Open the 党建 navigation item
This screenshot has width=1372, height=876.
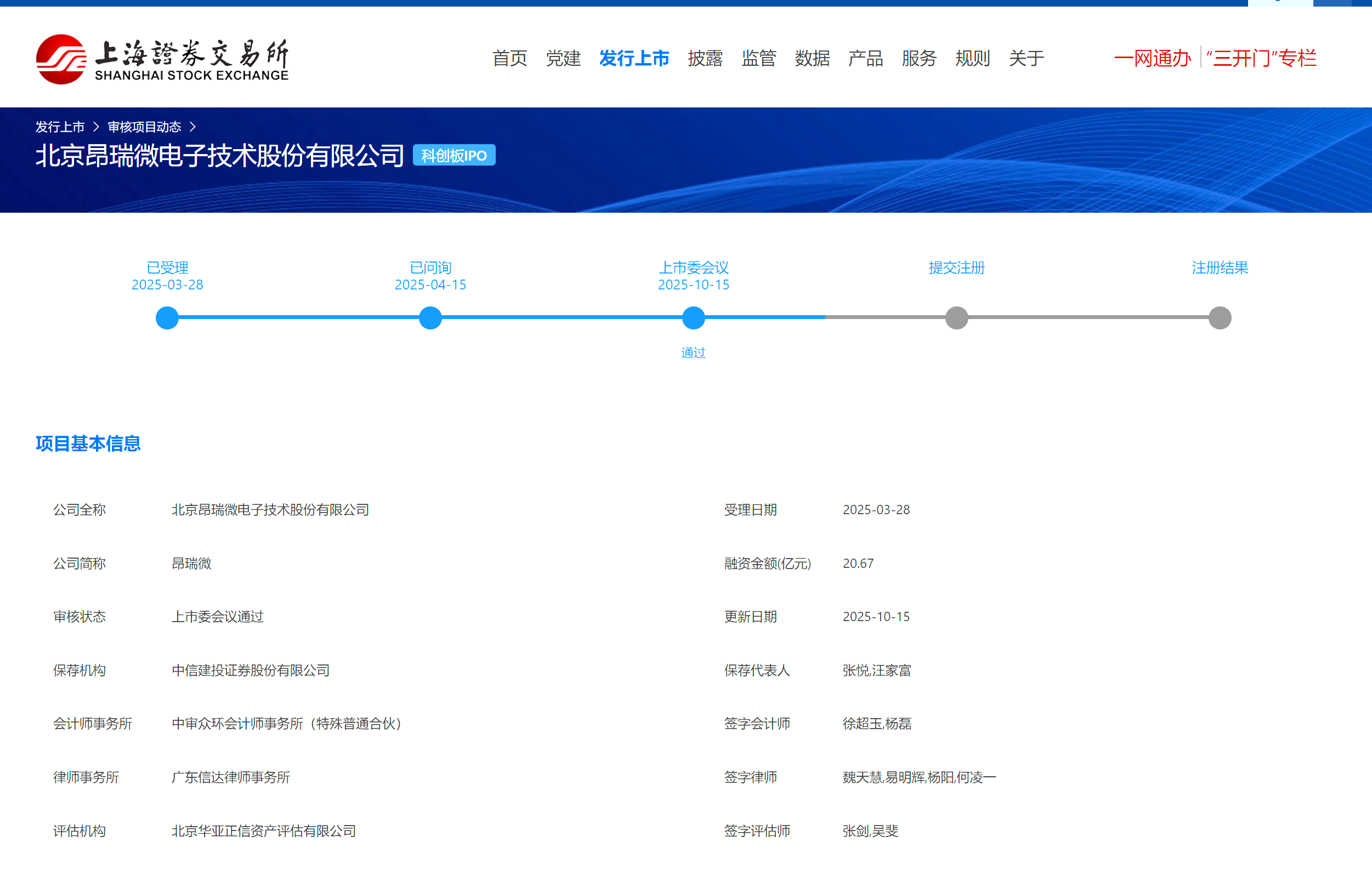point(563,58)
